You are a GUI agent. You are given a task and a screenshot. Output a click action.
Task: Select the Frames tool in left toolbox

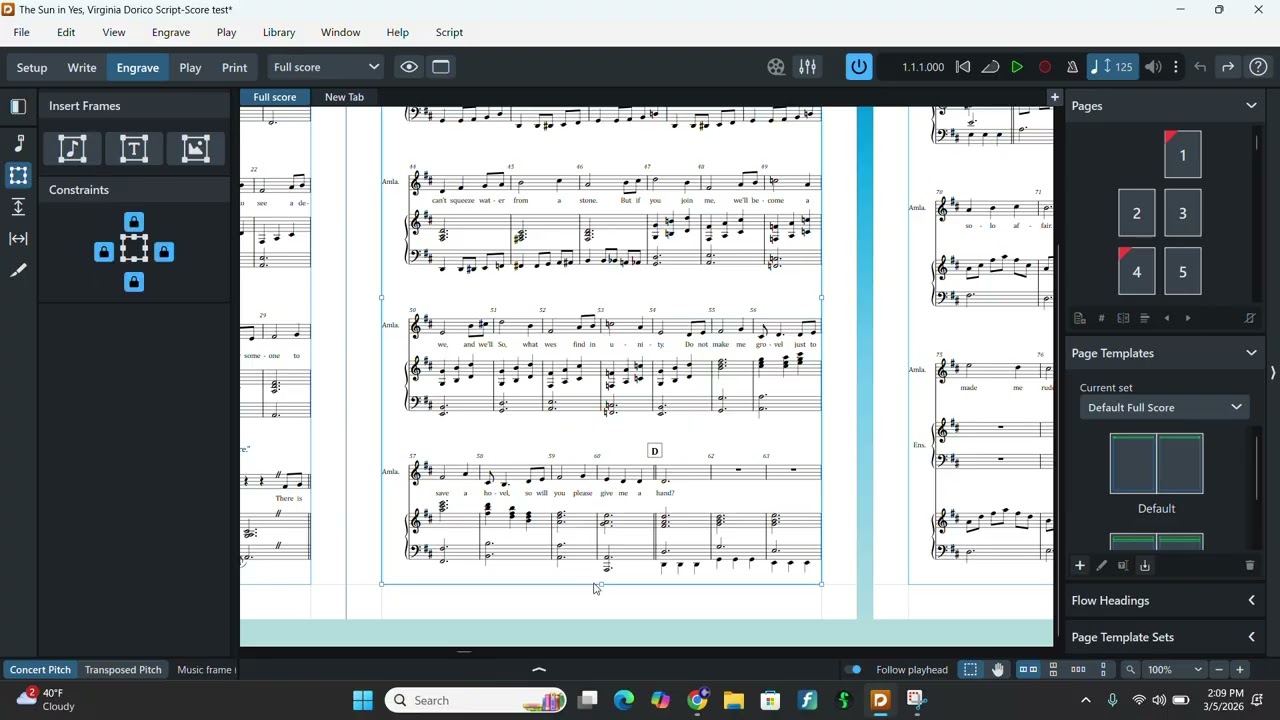tap(18, 175)
